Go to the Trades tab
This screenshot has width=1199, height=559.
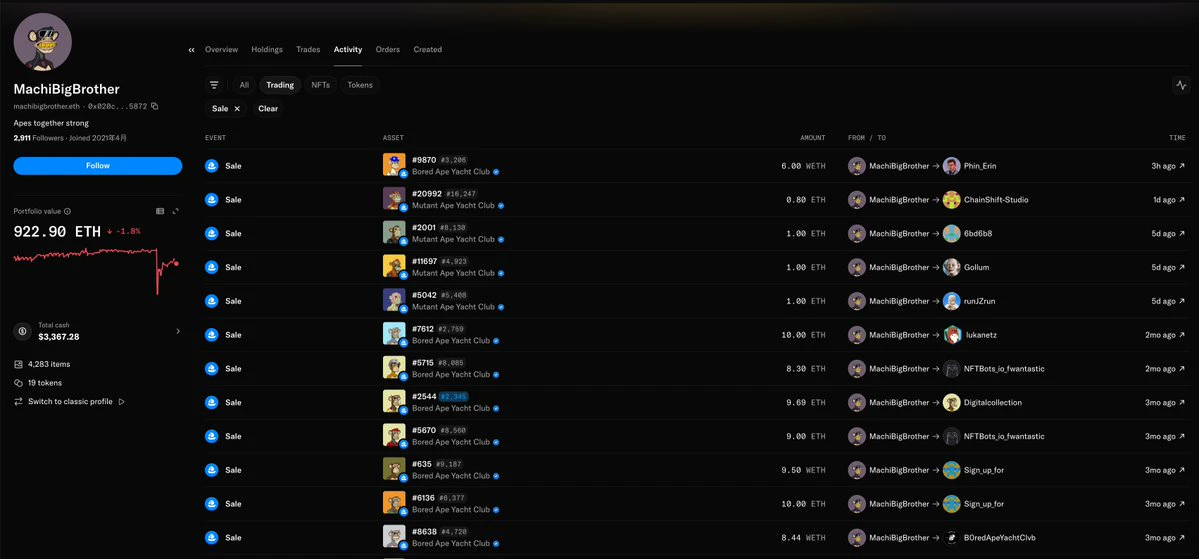[x=308, y=50]
